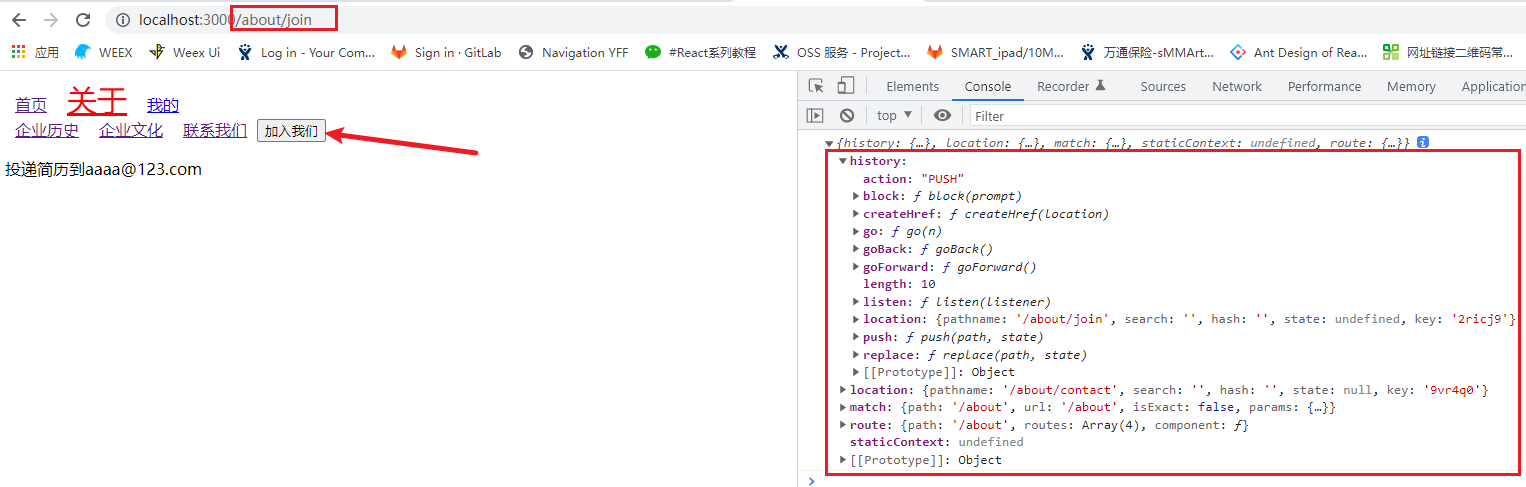The height and width of the screenshot is (487, 1526).
Task: Expand the match property
Action: pos(843,407)
